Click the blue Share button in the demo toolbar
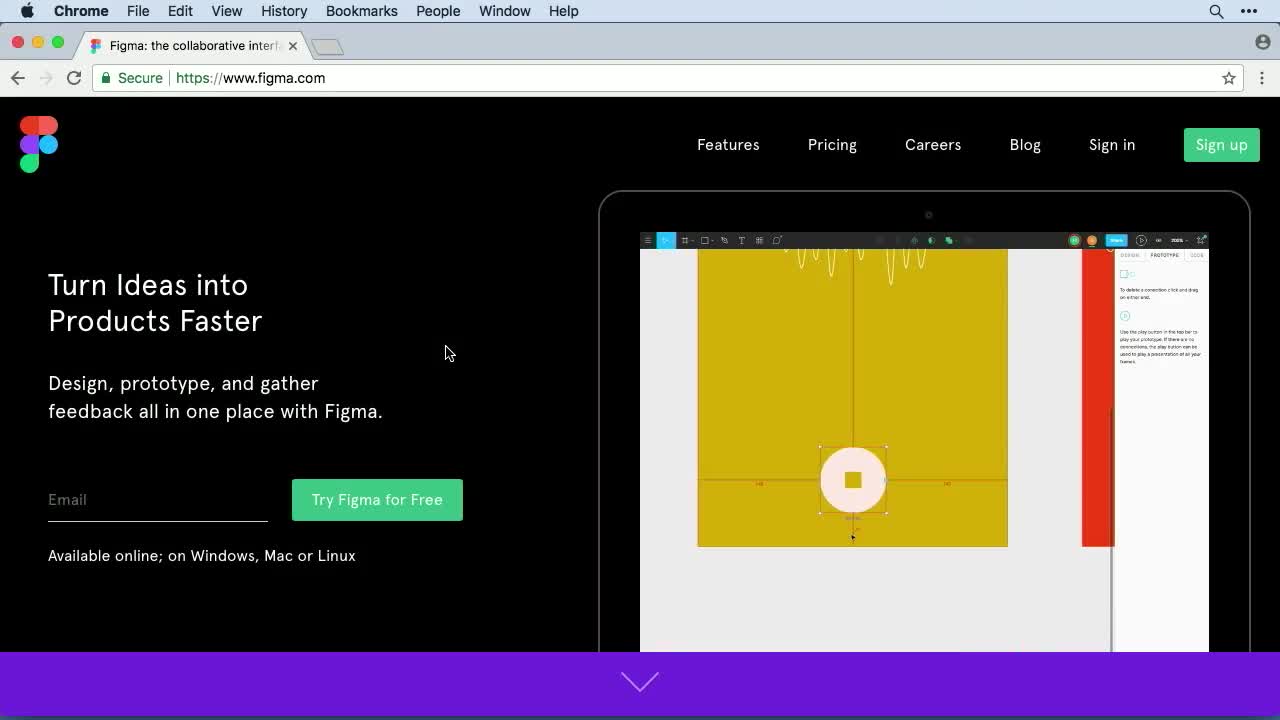The width and height of the screenshot is (1280, 720). coord(1116,240)
